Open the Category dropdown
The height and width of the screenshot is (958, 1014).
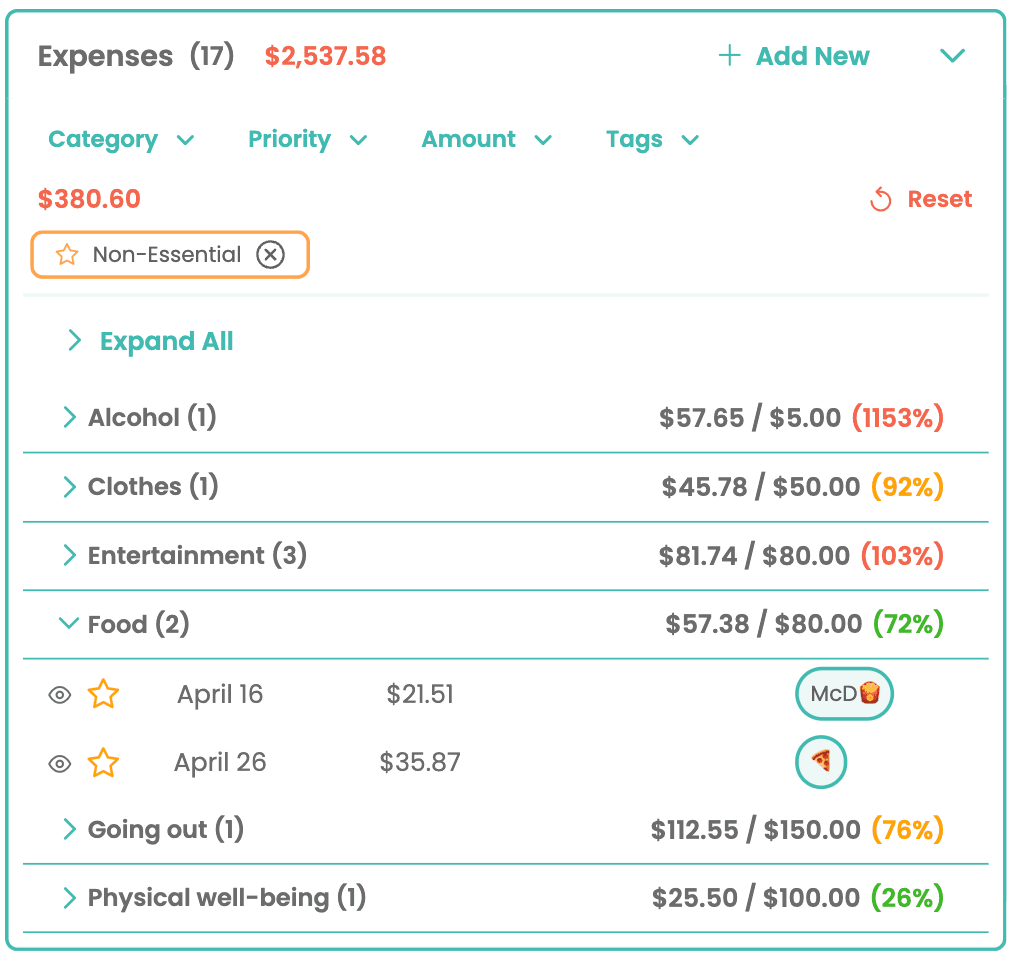click(x=121, y=139)
